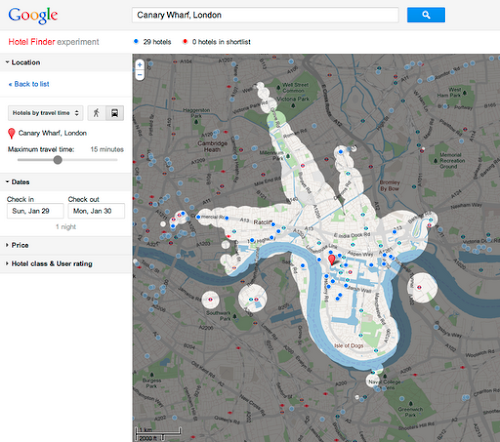Open the Hotel Finder experiment link
The width and height of the screenshot is (500, 442).
click(x=54, y=42)
